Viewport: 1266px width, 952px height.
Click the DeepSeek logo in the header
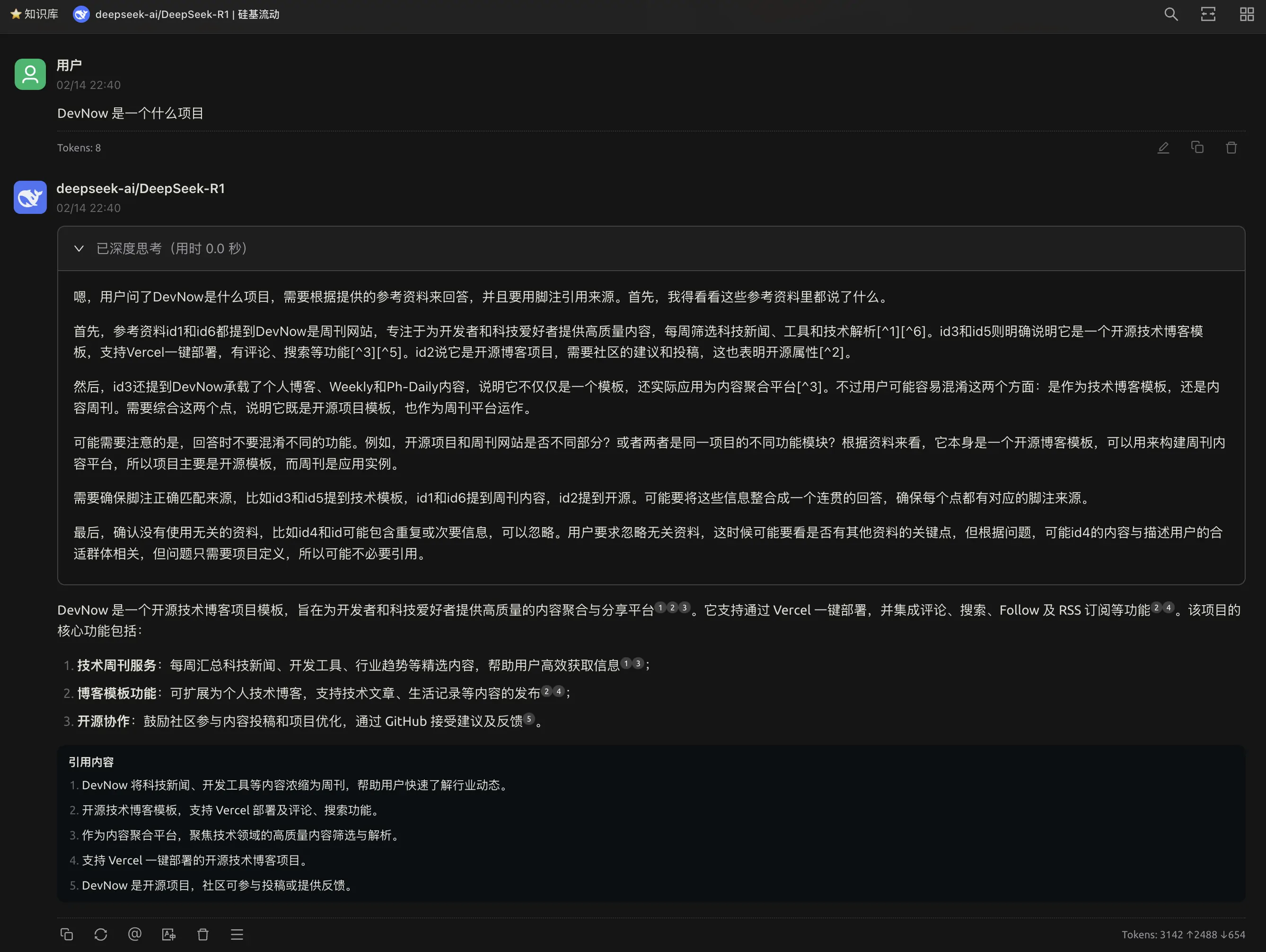81,14
